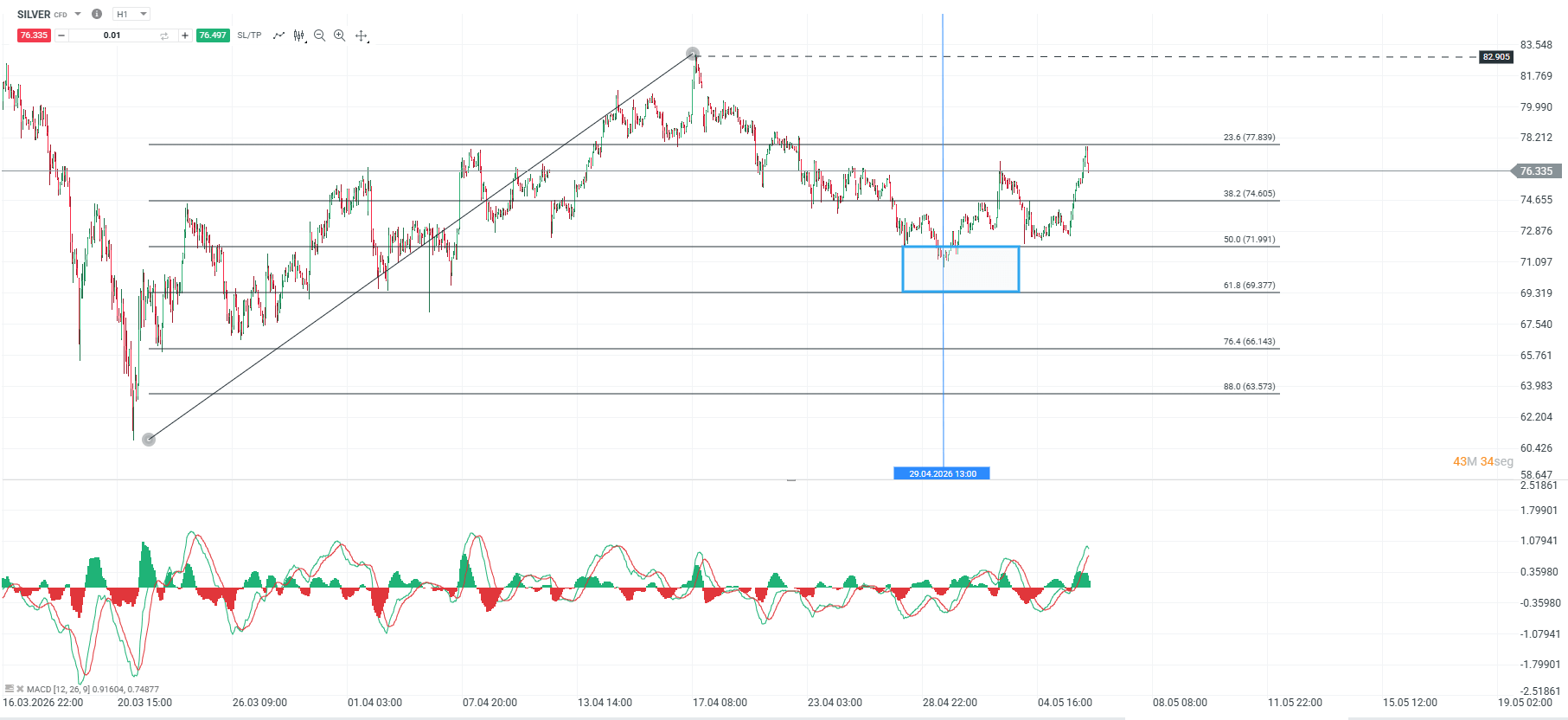This screenshot has height=720, width=1568.
Task: Decrease volume with minus stepper
Action: pyautogui.click(x=61, y=35)
